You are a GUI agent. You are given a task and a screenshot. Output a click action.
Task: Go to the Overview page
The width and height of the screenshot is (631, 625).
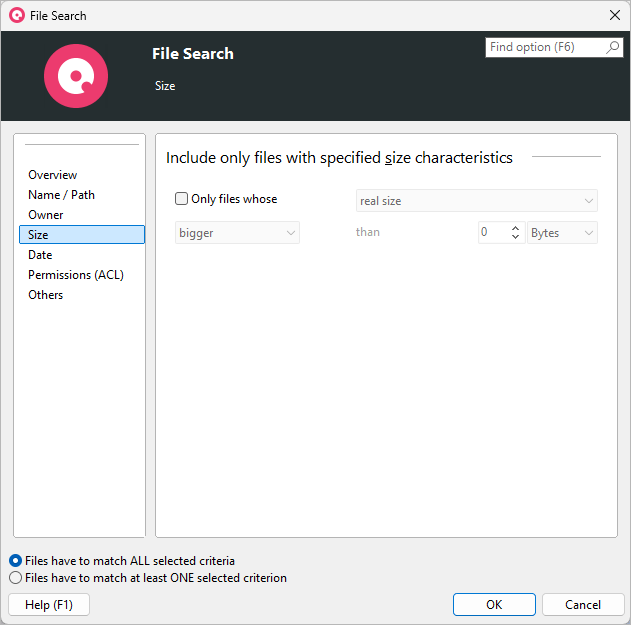coord(52,175)
